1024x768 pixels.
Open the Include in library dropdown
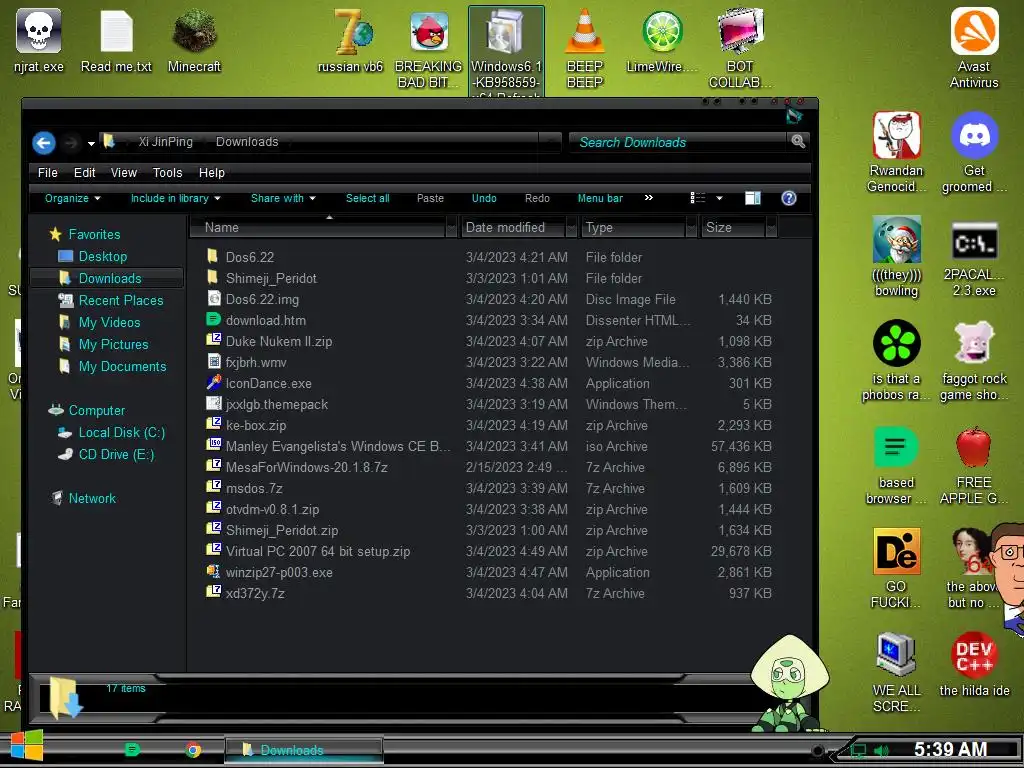176,198
